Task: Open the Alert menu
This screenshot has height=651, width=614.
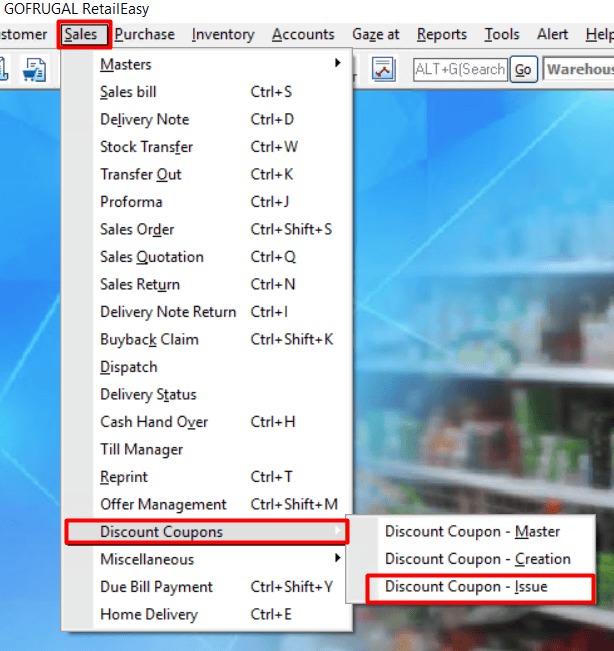Action: point(552,34)
